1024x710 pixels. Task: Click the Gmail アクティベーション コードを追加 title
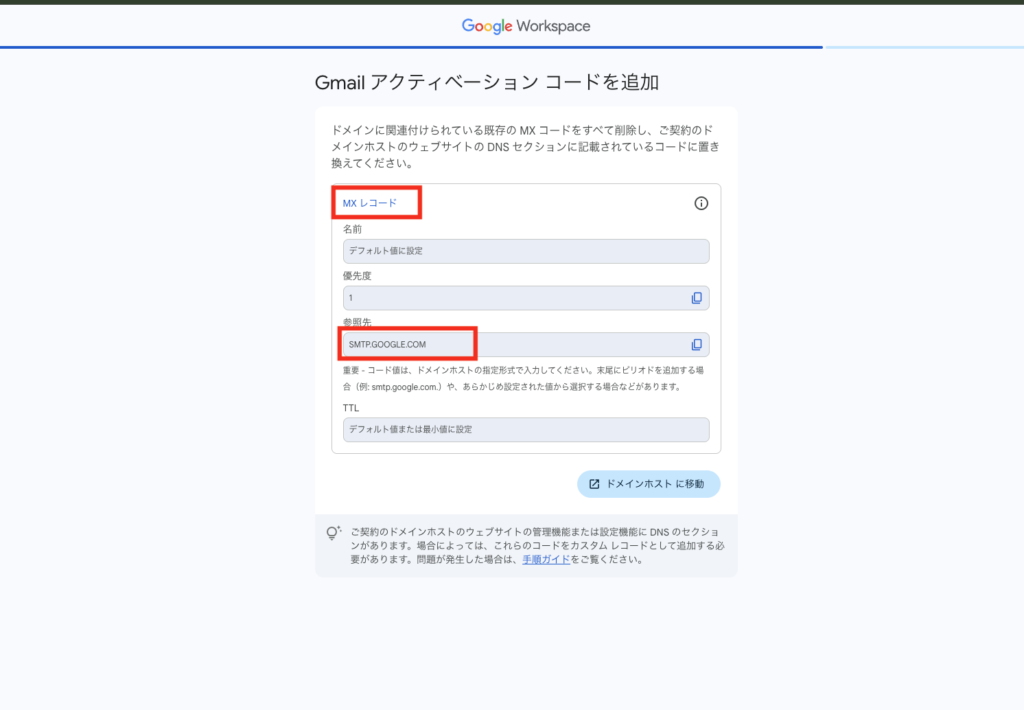pyautogui.click(x=487, y=83)
